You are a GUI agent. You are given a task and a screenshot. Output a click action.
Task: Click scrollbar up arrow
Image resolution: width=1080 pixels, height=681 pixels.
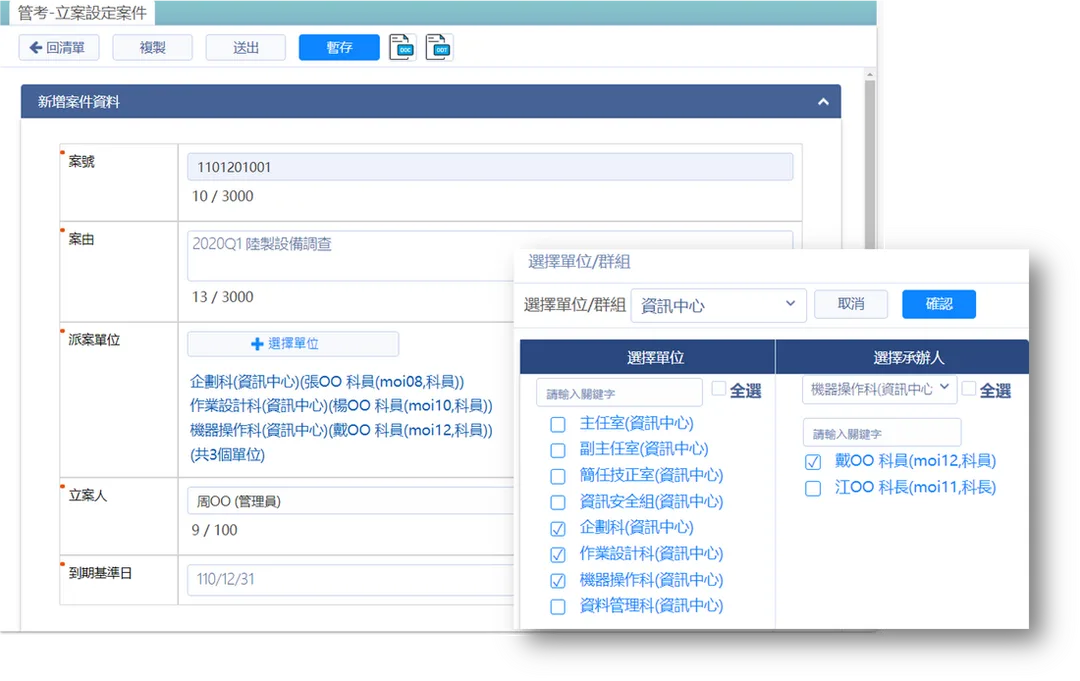tap(870, 74)
